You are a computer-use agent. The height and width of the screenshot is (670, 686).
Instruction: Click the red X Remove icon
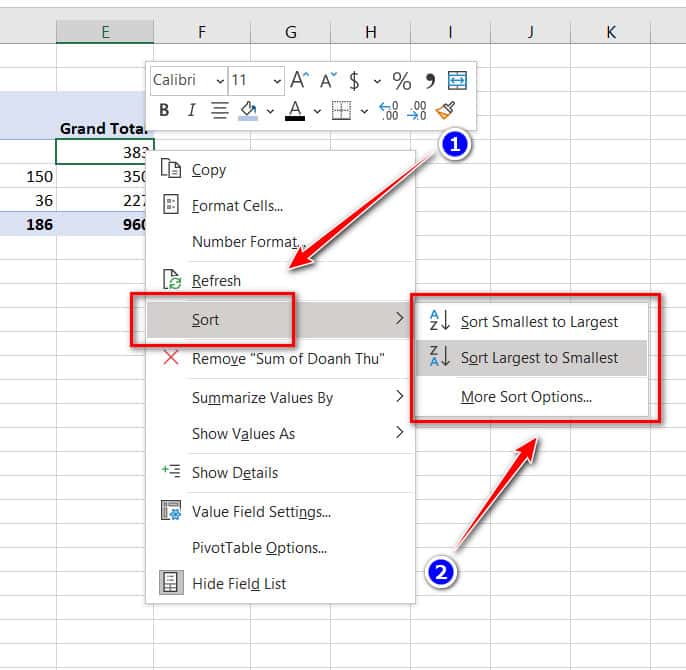tap(171, 357)
